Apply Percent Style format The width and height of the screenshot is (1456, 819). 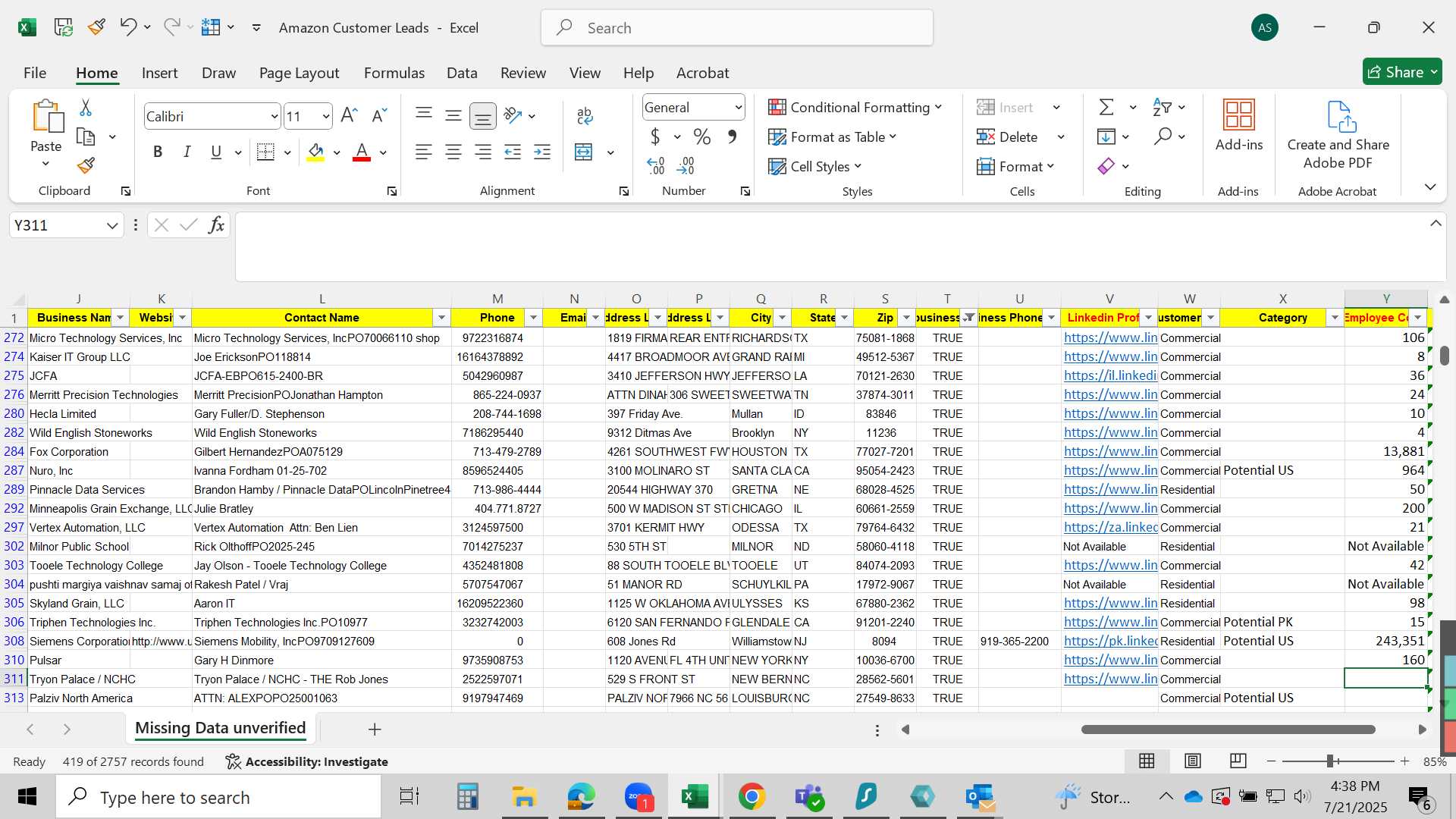coord(702,136)
